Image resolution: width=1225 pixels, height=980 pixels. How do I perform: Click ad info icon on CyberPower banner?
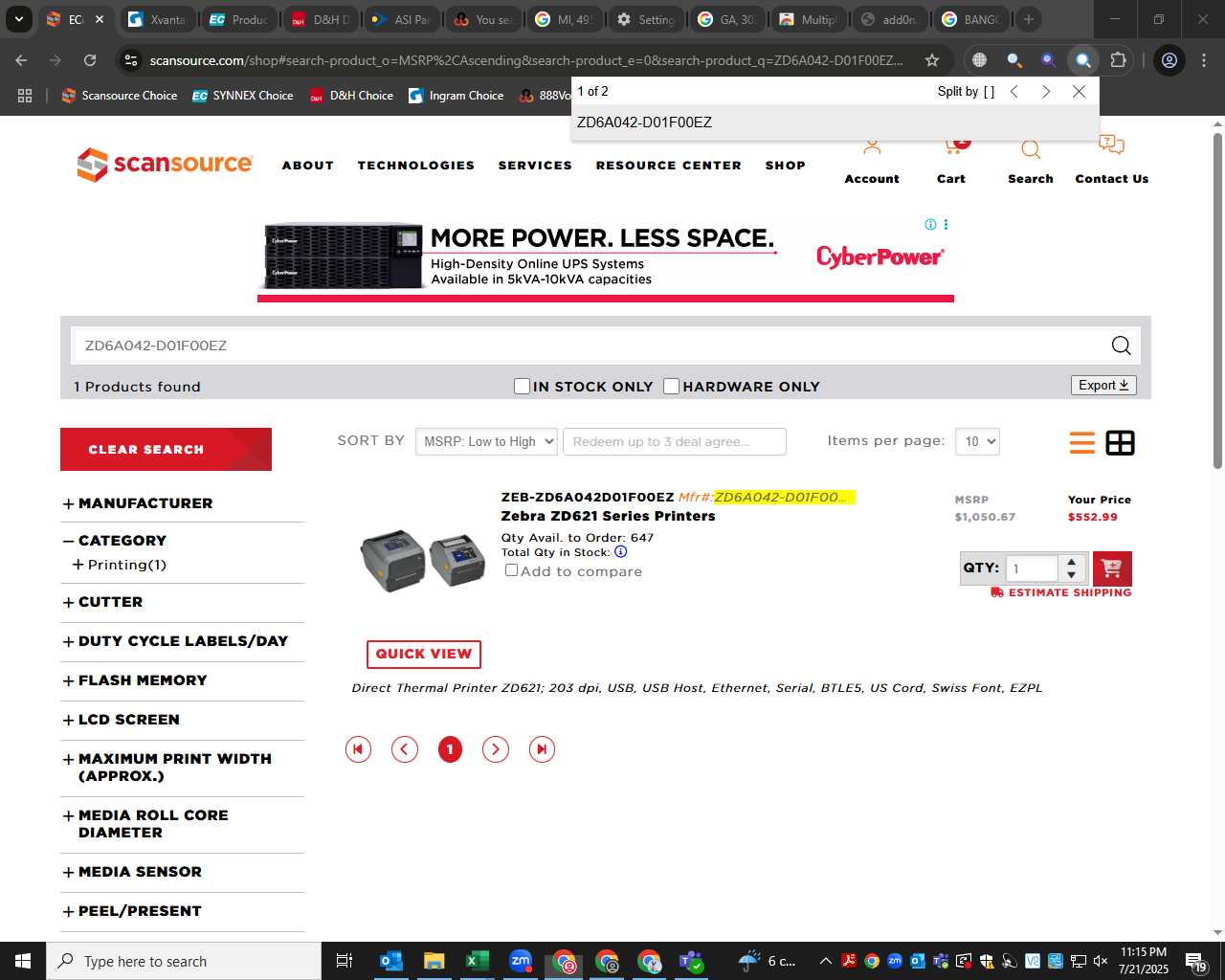pos(930,224)
